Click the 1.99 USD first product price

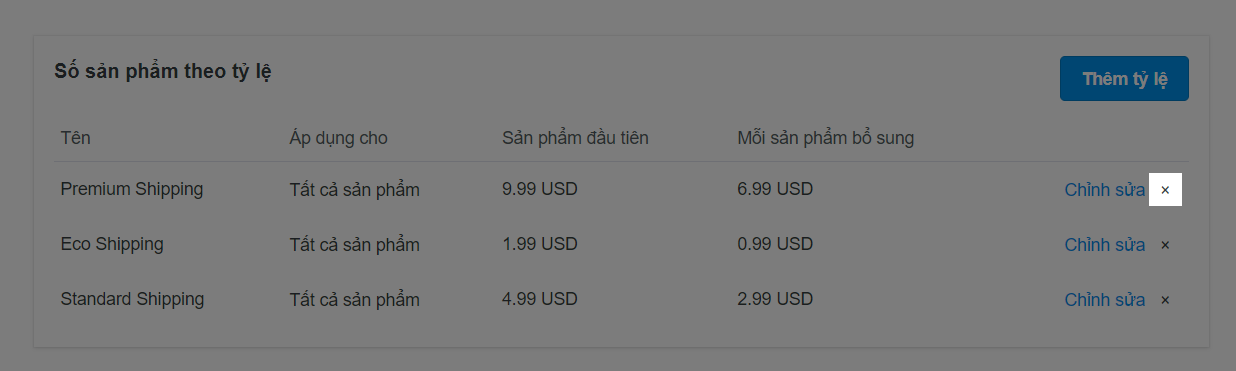tap(540, 244)
